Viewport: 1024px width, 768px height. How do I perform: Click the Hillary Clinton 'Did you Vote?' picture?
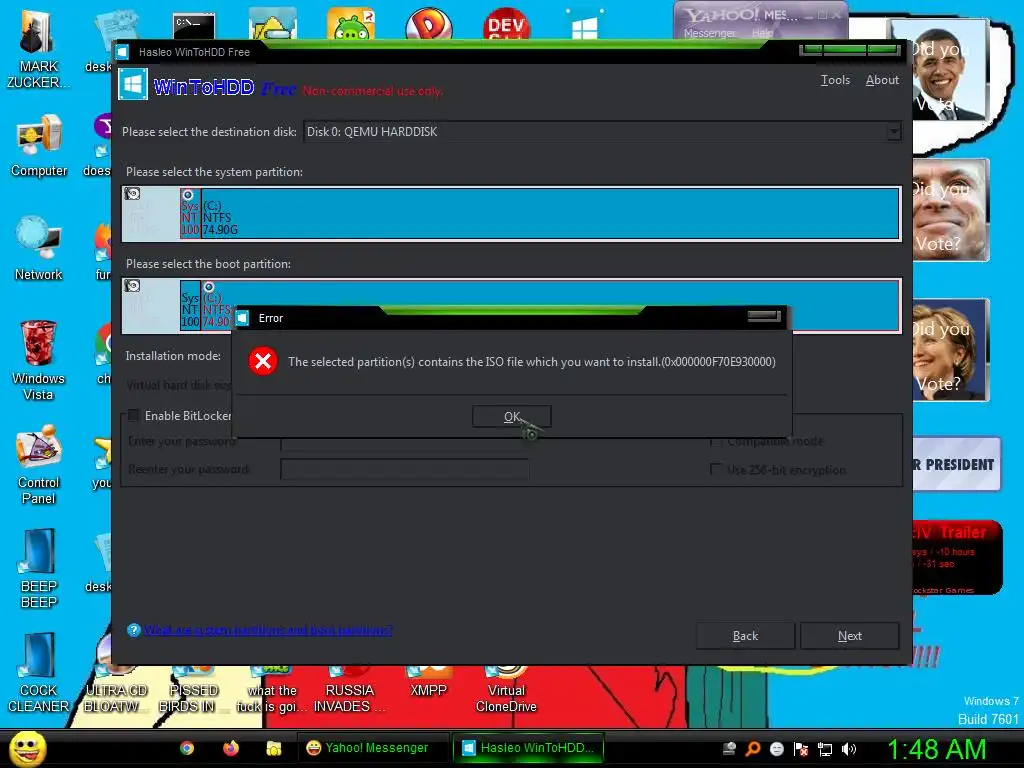(950, 350)
